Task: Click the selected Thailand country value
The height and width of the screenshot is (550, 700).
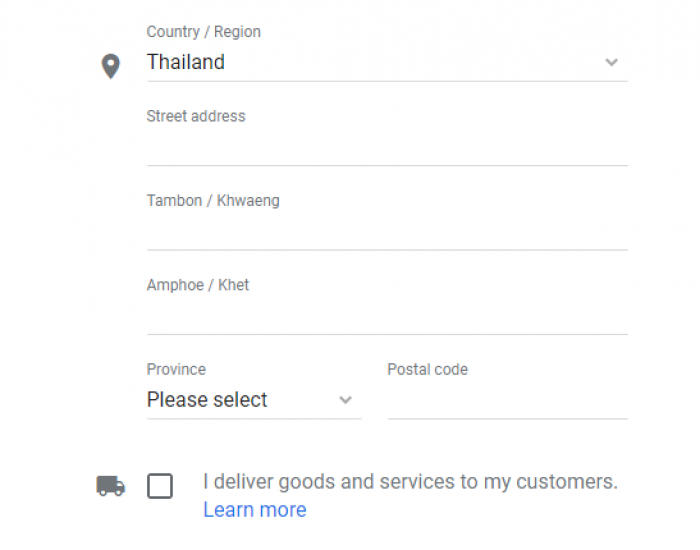Action: point(186,62)
